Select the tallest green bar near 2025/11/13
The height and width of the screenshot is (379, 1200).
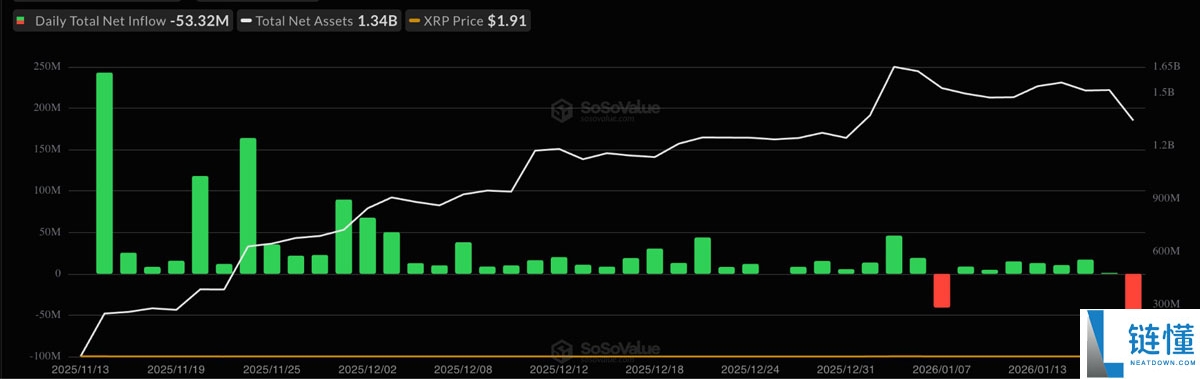(104, 173)
